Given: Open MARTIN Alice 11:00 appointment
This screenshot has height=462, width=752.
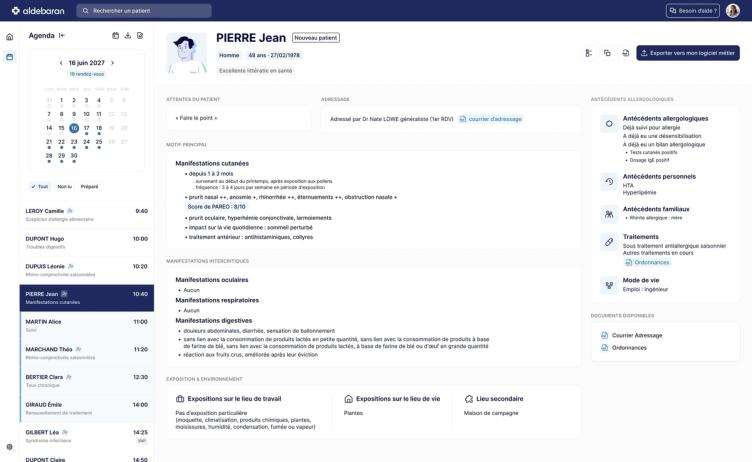Looking at the screenshot, I should coord(87,325).
